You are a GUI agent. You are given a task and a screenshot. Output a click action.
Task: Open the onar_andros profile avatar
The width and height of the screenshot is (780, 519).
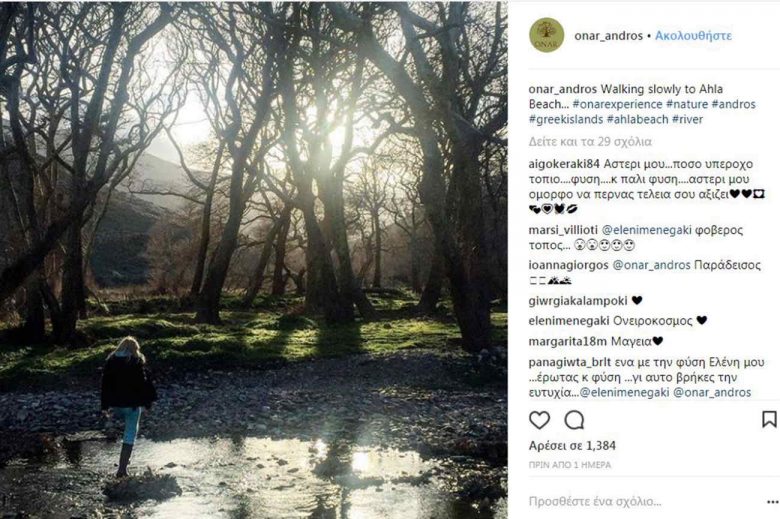(546, 35)
